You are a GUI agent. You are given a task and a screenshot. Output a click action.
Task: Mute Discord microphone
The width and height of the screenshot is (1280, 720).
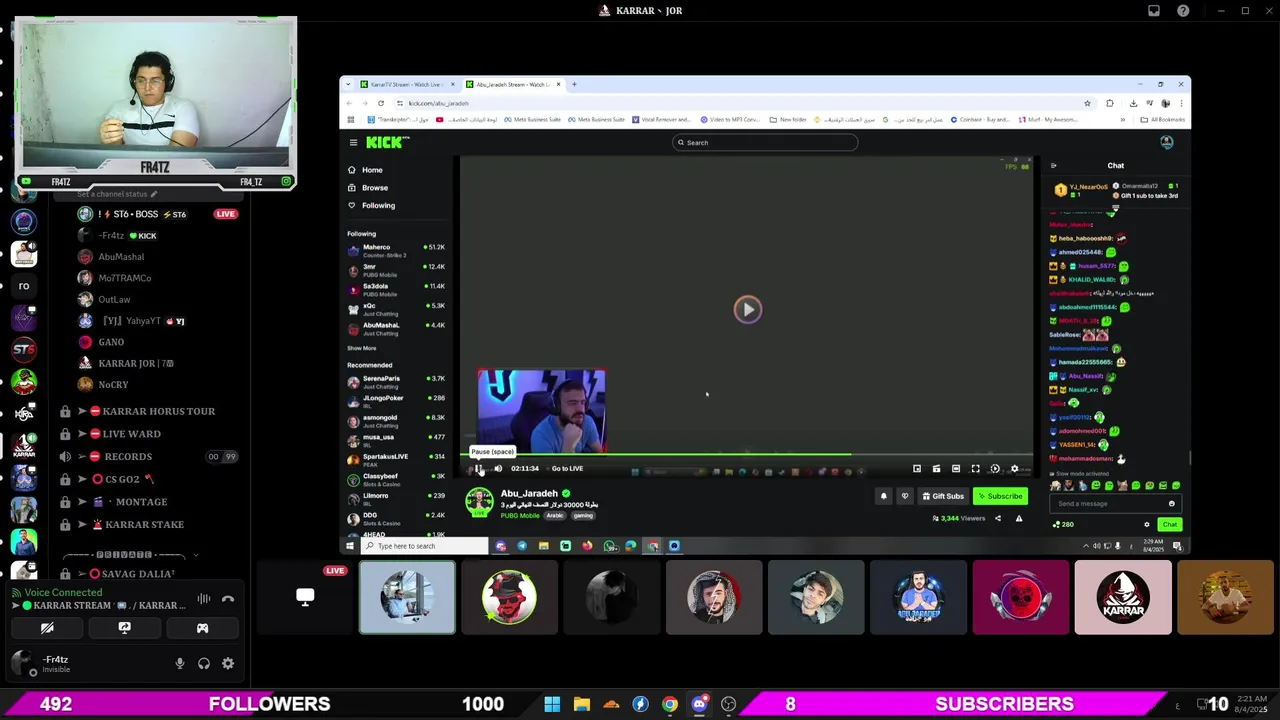point(180,663)
